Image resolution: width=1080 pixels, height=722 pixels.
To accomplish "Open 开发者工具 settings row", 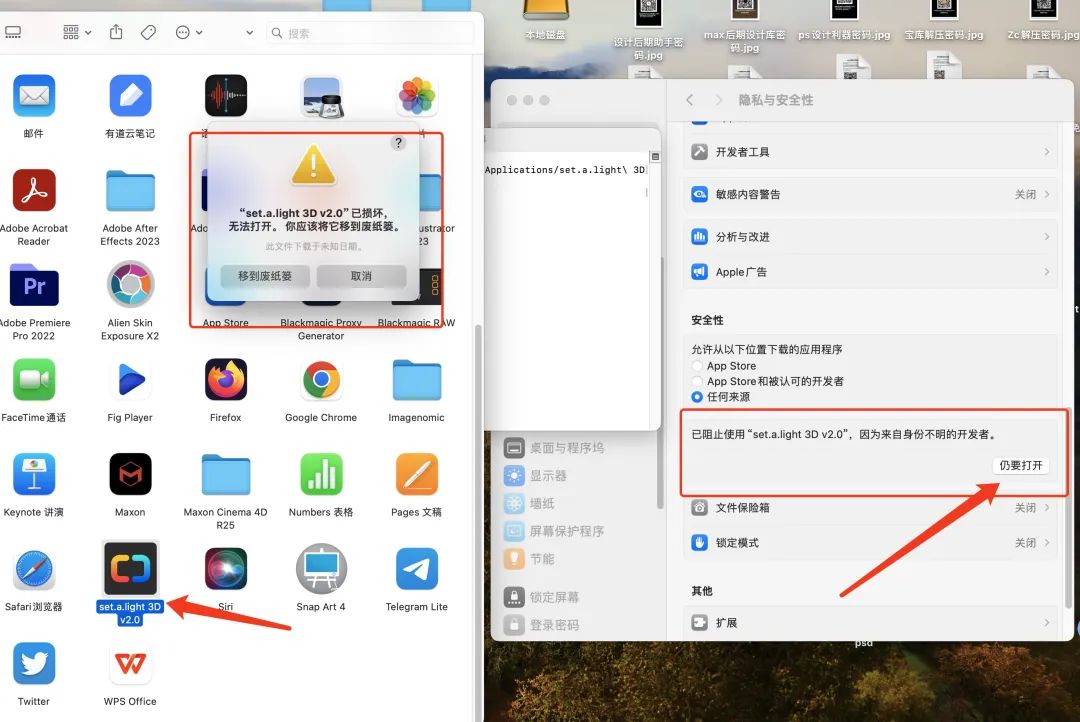I will (871, 152).
